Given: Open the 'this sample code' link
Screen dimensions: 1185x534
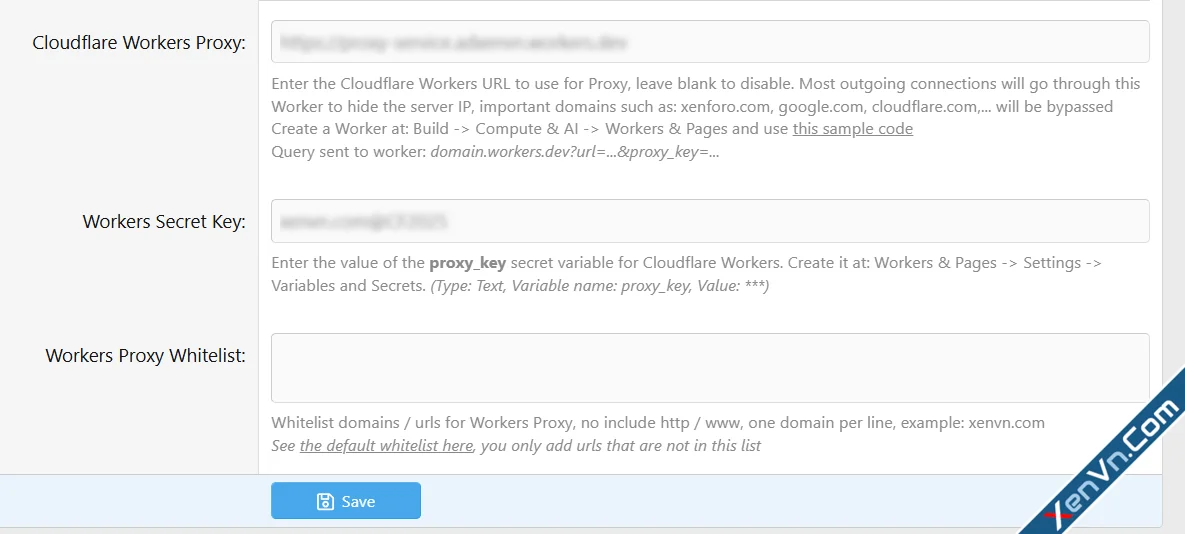Looking at the screenshot, I should click(852, 129).
